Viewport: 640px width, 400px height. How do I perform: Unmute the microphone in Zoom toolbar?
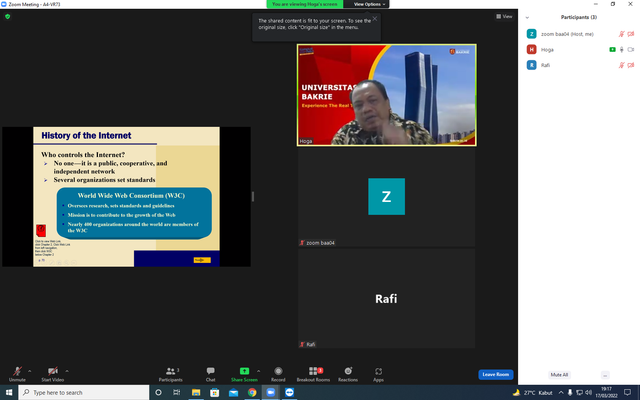pos(17,374)
